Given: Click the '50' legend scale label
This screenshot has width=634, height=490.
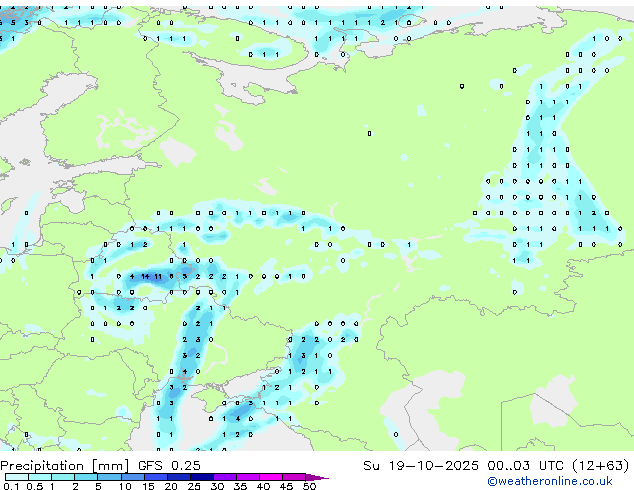Looking at the screenshot, I should coord(309,486).
